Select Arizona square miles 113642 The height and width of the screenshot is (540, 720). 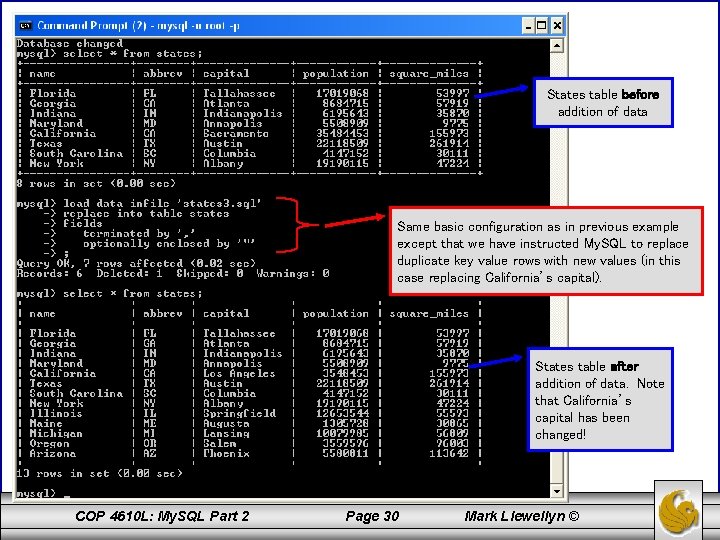coord(449,454)
